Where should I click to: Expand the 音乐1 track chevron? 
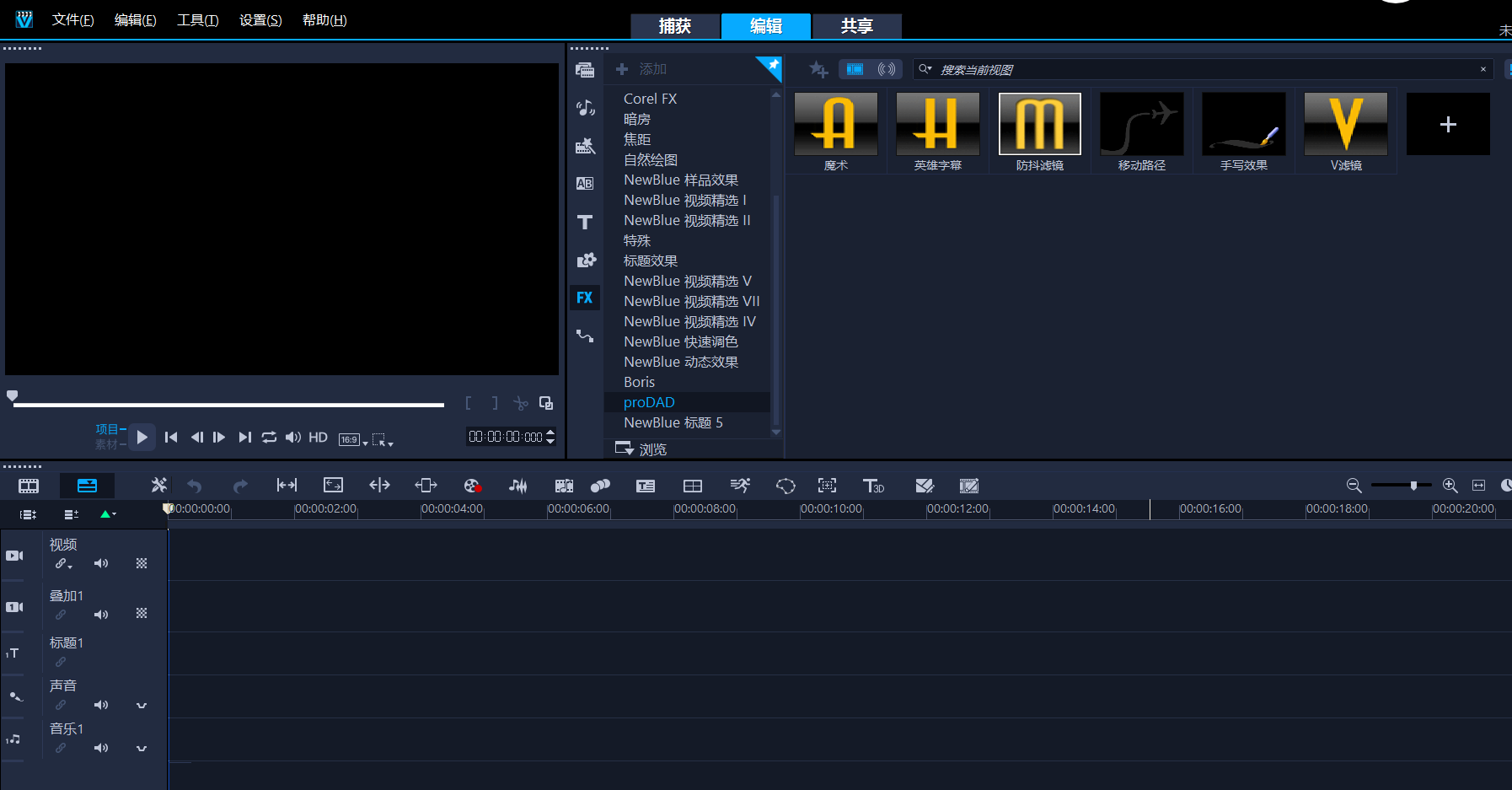[142, 748]
